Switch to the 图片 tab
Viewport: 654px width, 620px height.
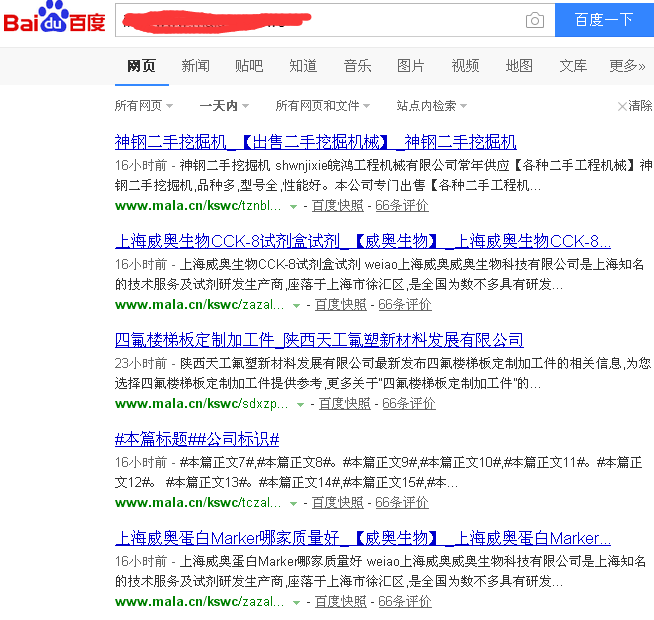click(x=411, y=66)
